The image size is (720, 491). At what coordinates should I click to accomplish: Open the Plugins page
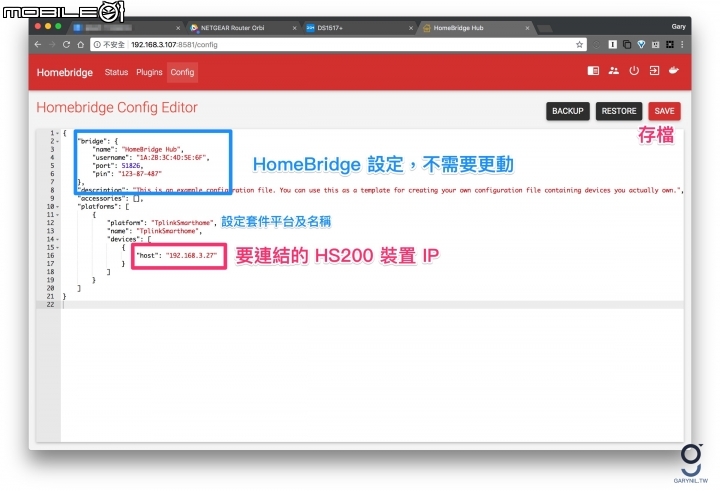coord(149,72)
